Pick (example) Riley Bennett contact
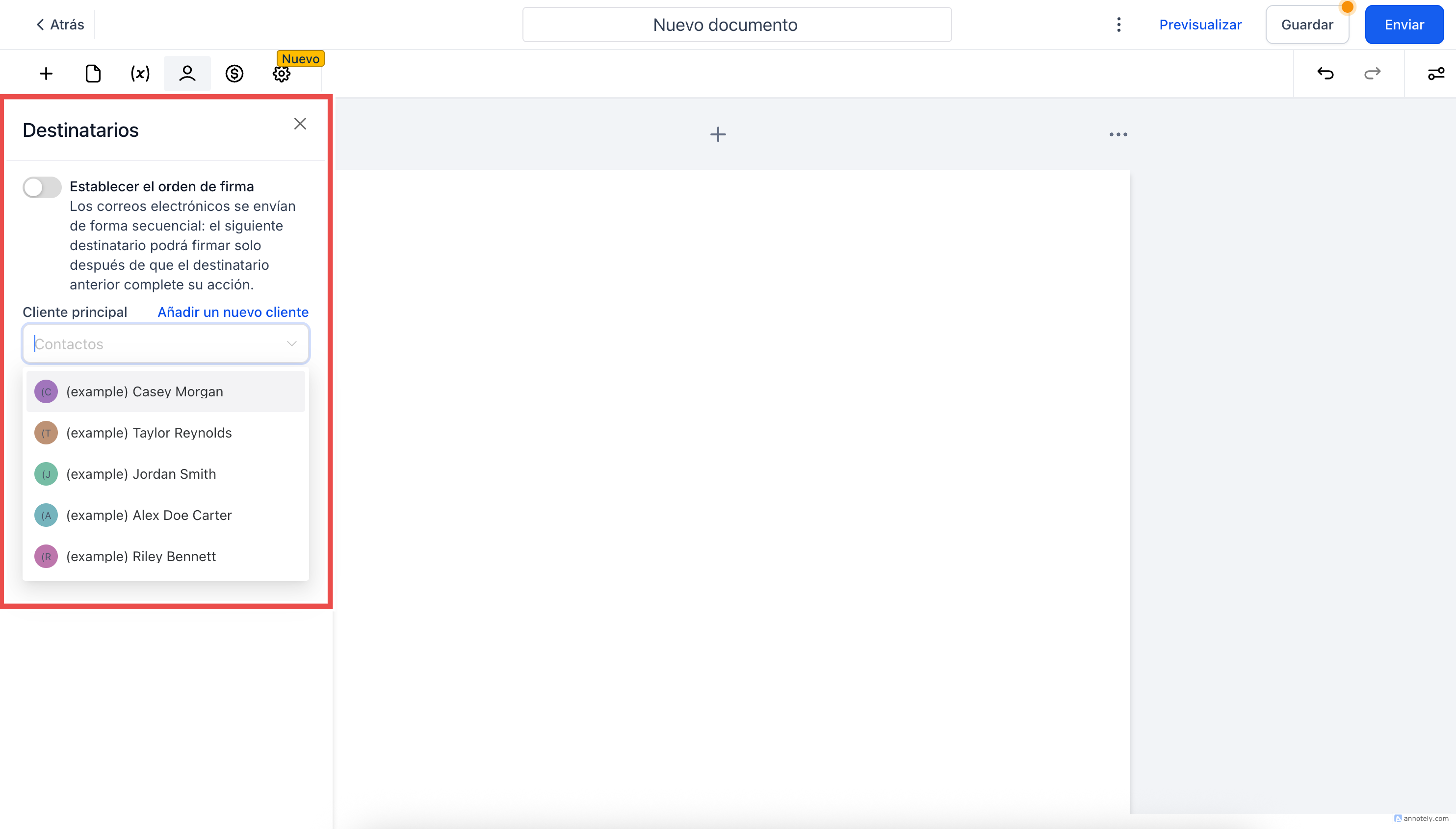 (x=141, y=556)
